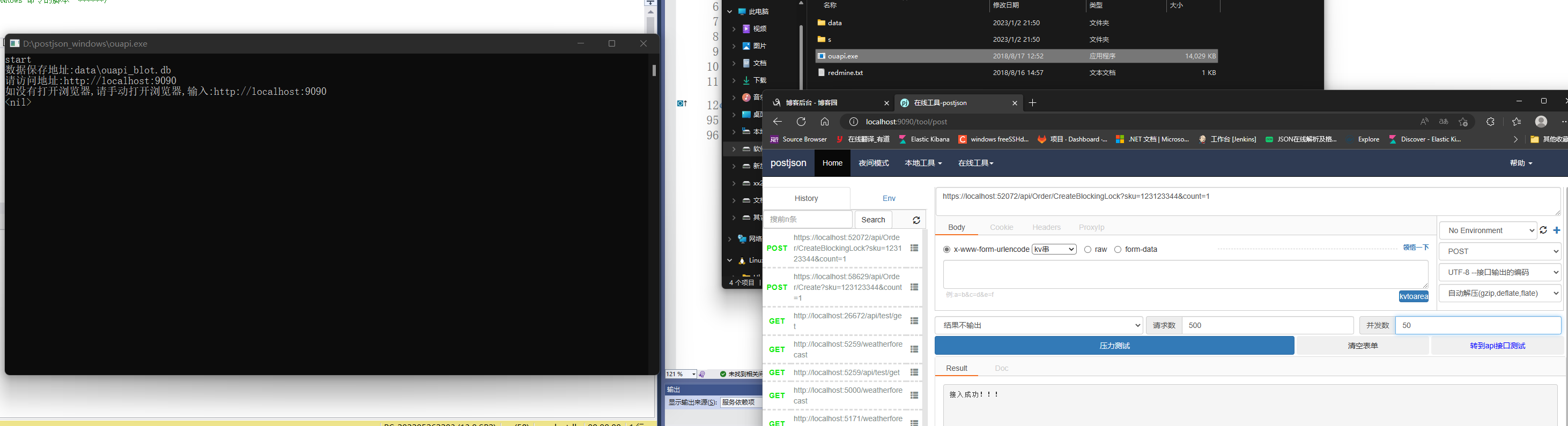Toggle 夜间模式 night mode

click(874, 163)
